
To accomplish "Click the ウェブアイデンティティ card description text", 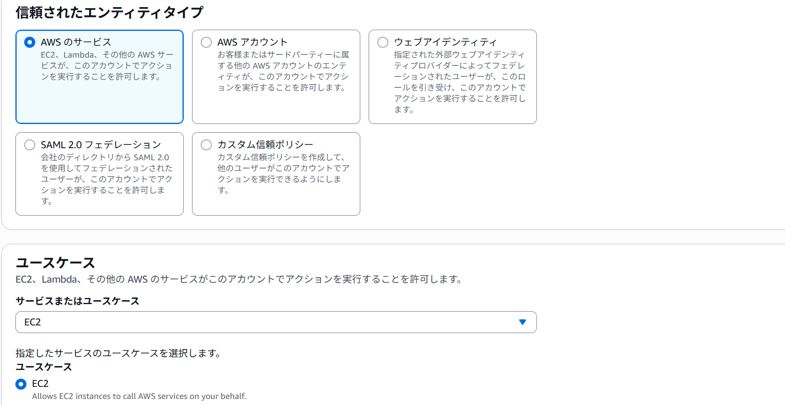I will (460, 82).
